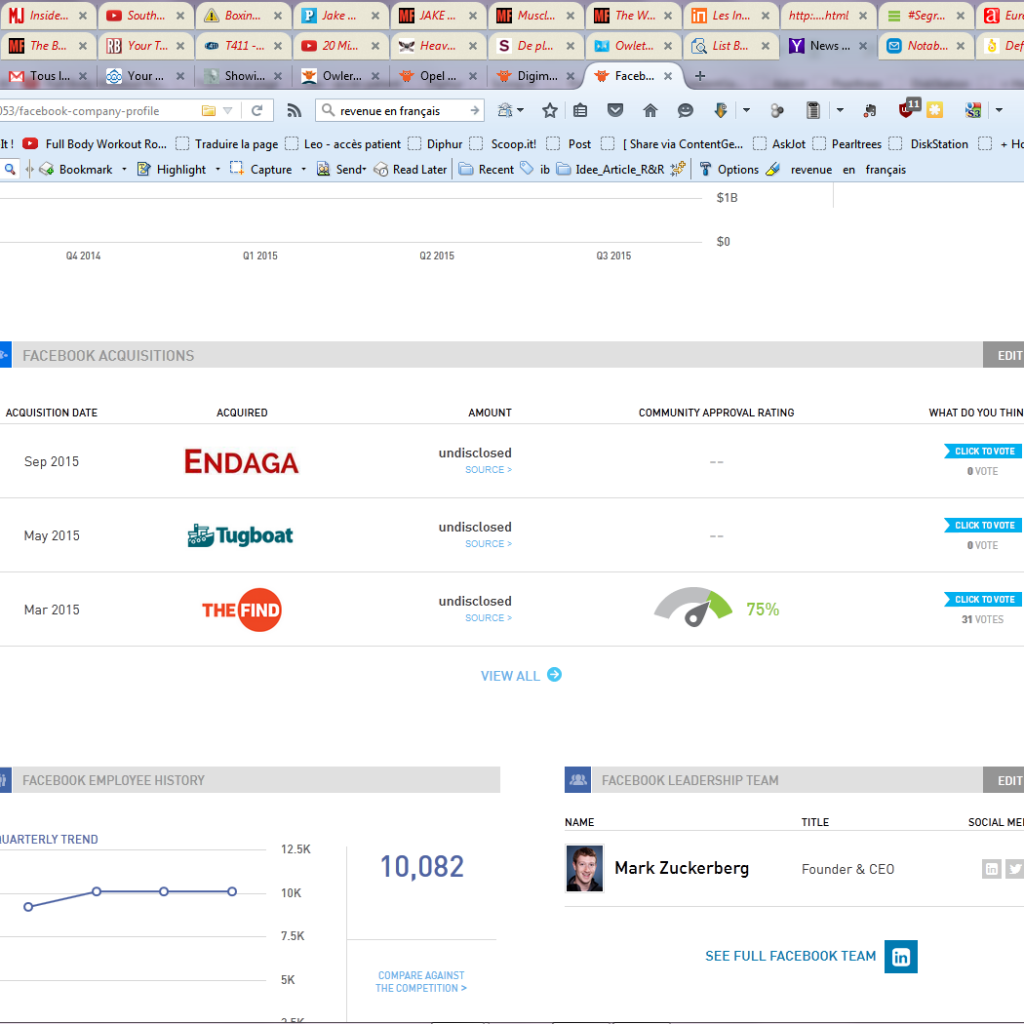Open dropdown arrow after the S3 icon
This screenshot has width=1024, height=1024.
(999, 110)
